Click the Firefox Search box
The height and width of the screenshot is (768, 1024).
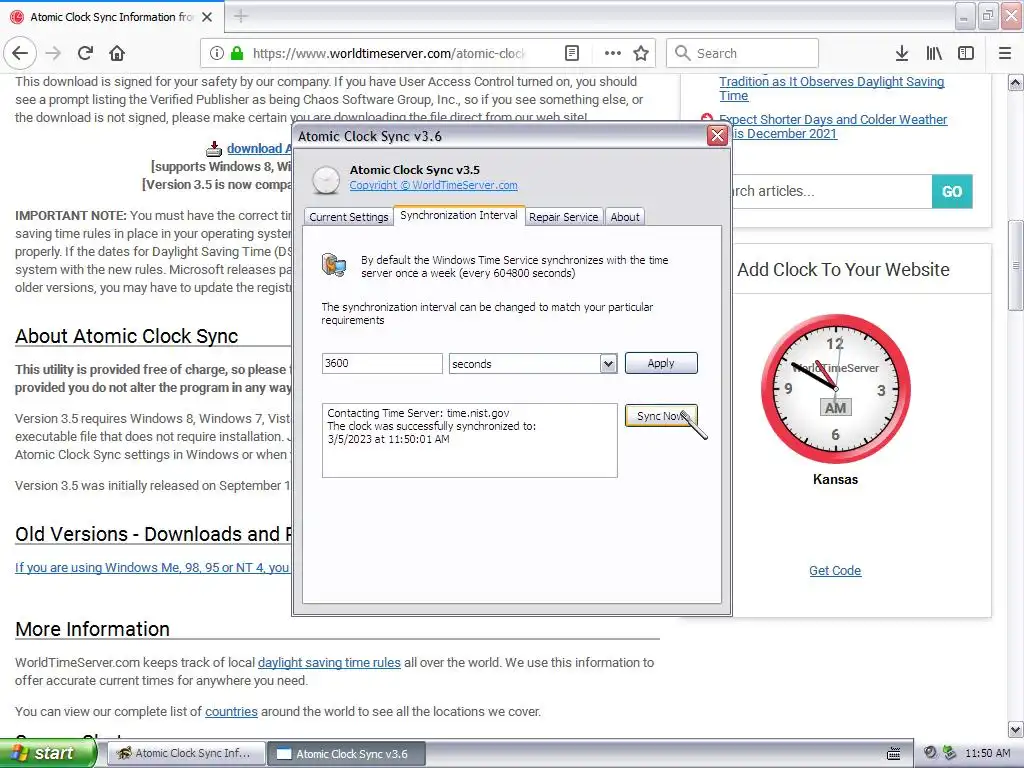tap(742, 53)
